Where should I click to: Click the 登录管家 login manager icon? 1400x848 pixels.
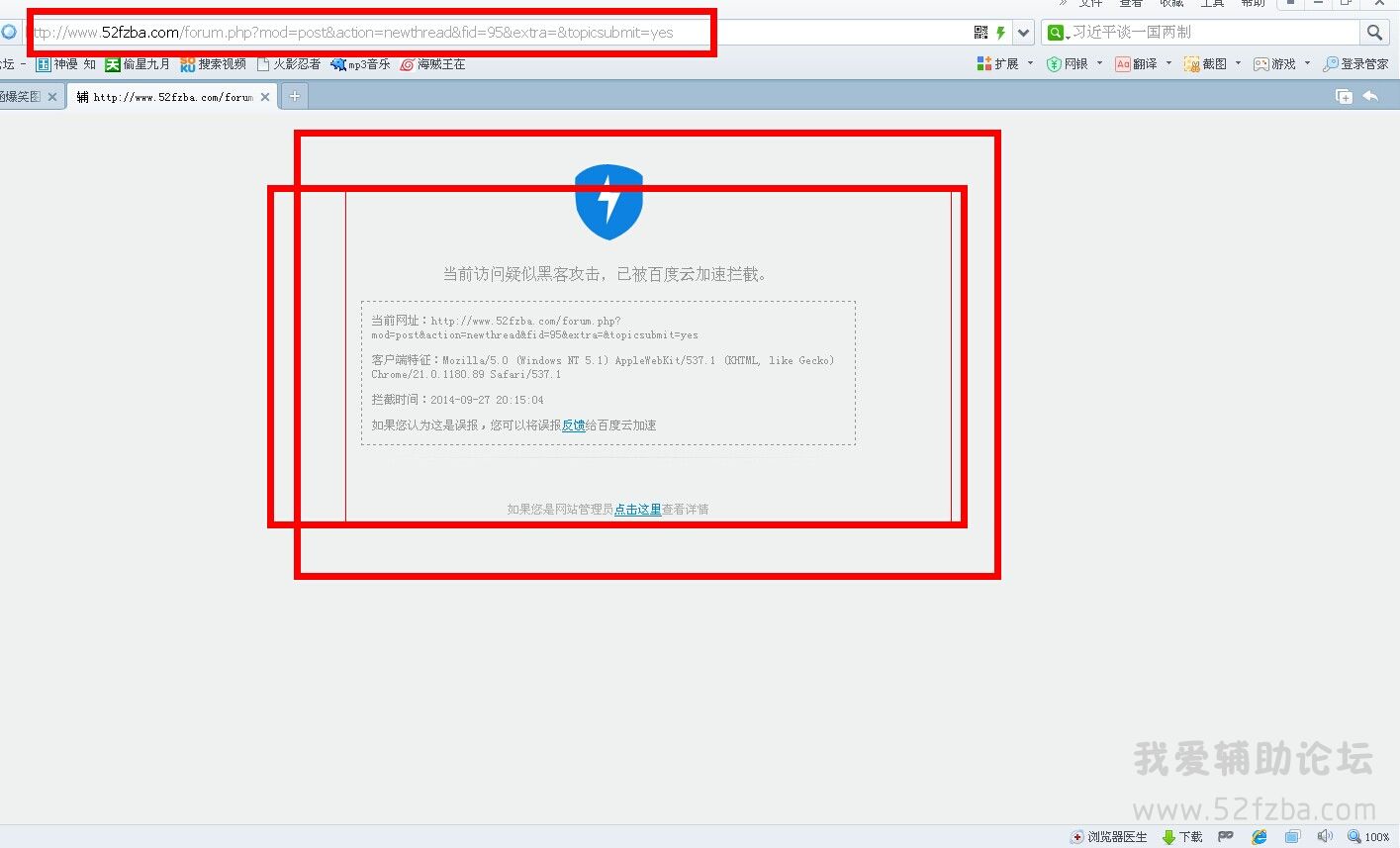(x=1331, y=64)
